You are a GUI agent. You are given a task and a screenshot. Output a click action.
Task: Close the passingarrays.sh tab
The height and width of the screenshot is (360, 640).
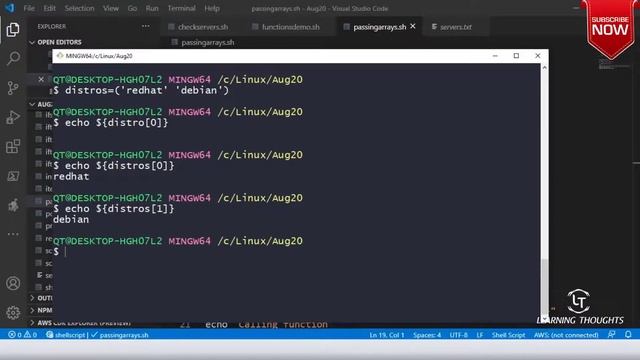pyautogui.click(x=413, y=27)
